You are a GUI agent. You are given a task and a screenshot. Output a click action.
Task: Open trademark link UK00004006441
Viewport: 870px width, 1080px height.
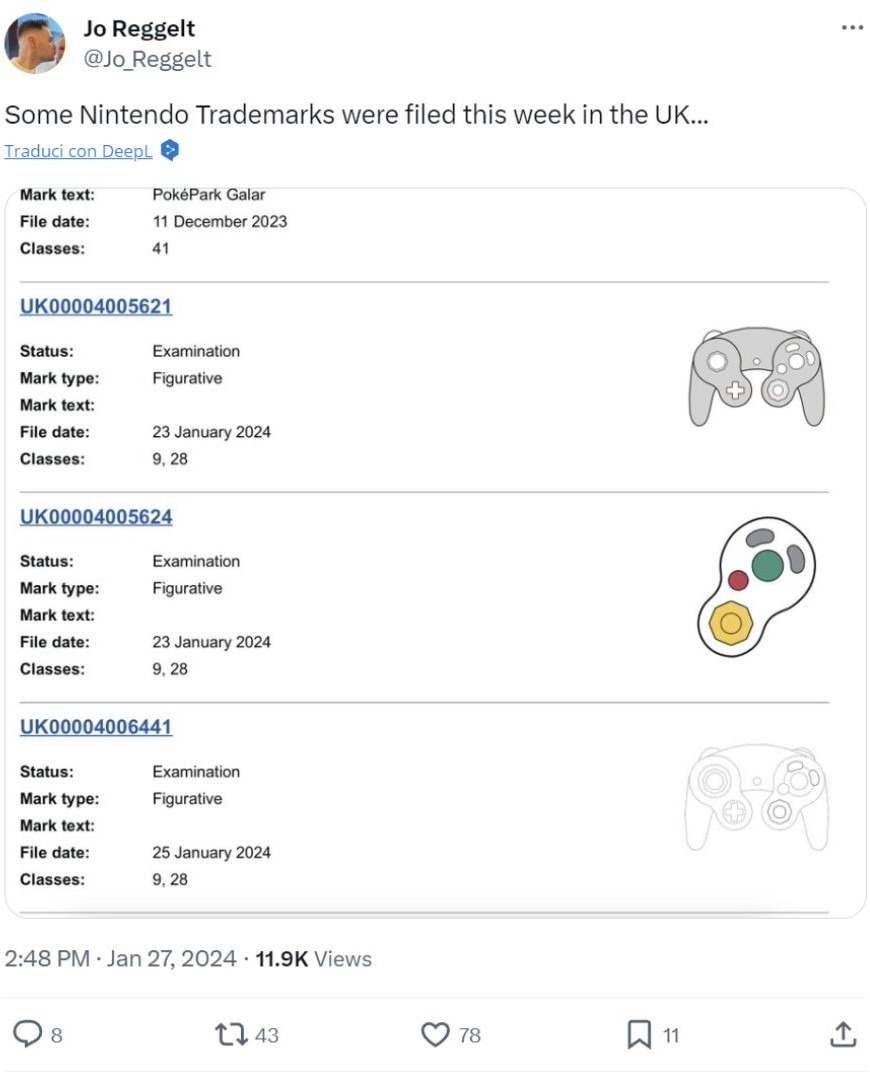[96, 727]
